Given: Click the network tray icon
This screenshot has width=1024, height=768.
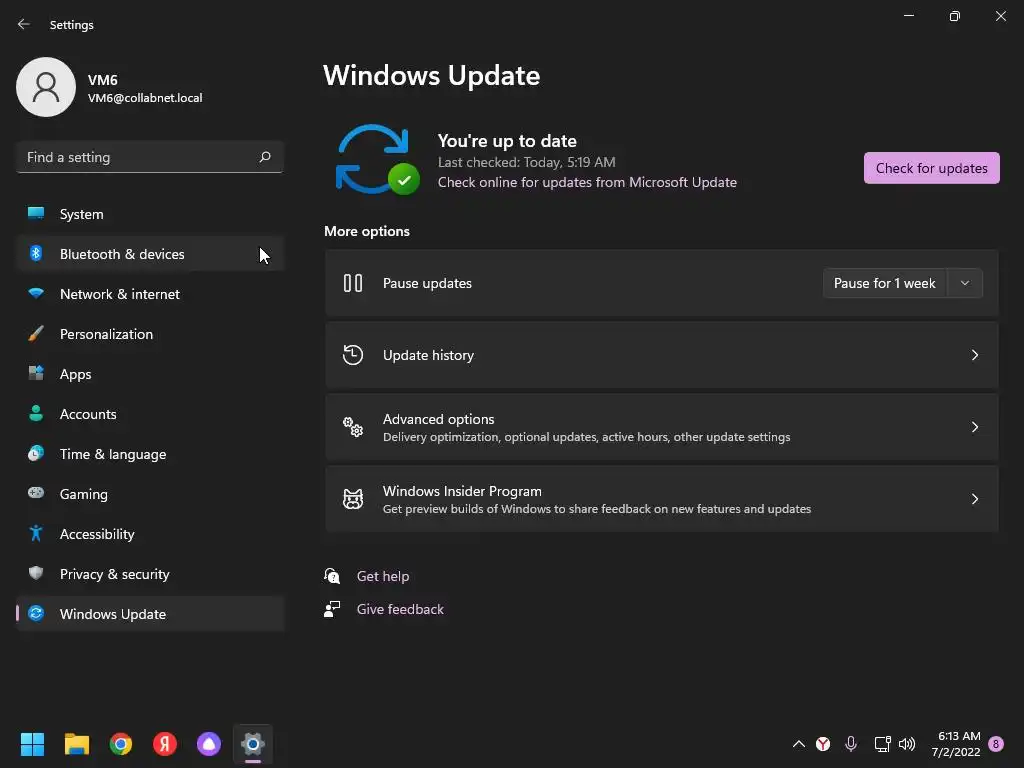Looking at the screenshot, I should tap(882, 744).
